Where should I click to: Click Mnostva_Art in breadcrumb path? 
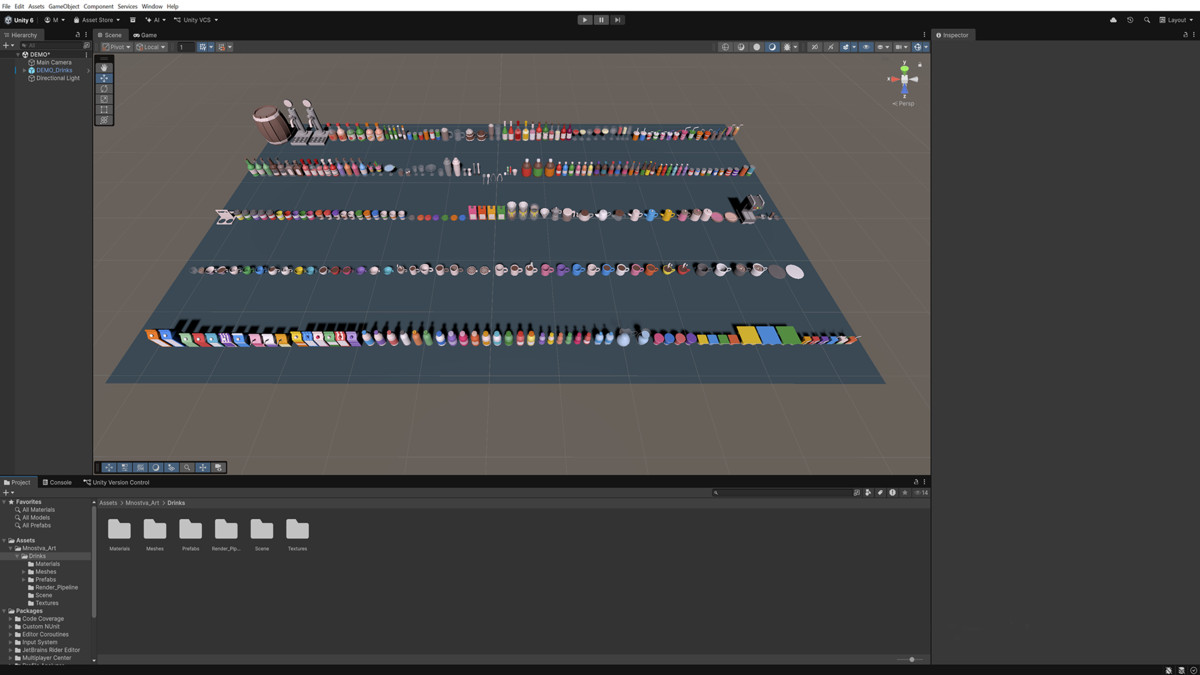point(142,503)
